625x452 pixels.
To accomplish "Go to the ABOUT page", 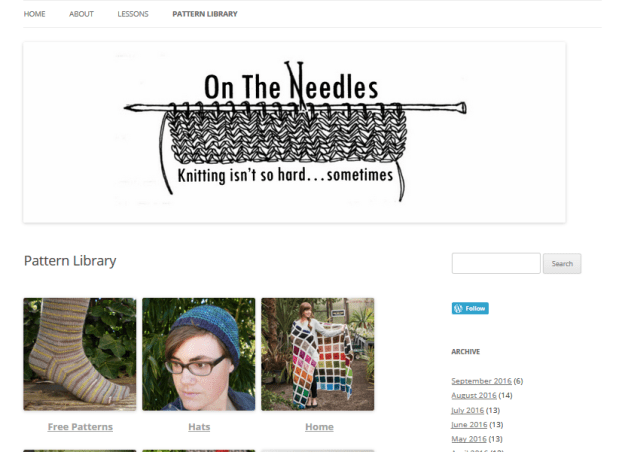I will [x=81, y=14].
